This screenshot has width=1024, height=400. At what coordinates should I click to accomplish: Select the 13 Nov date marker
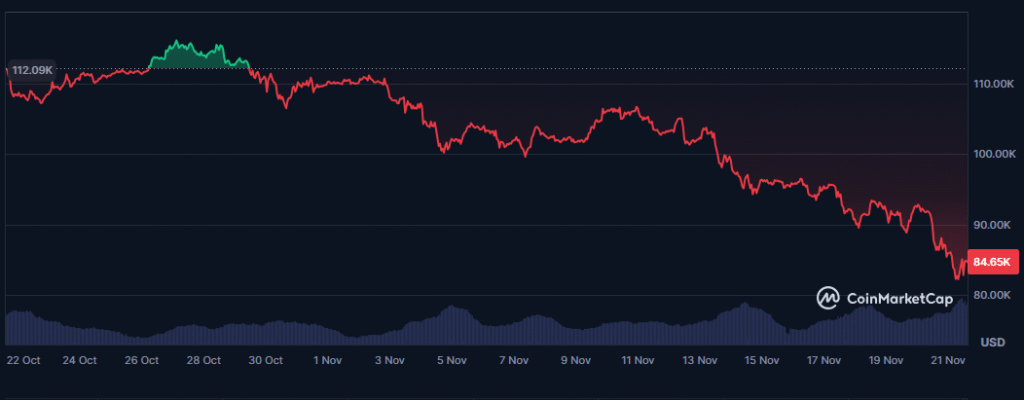699,360
